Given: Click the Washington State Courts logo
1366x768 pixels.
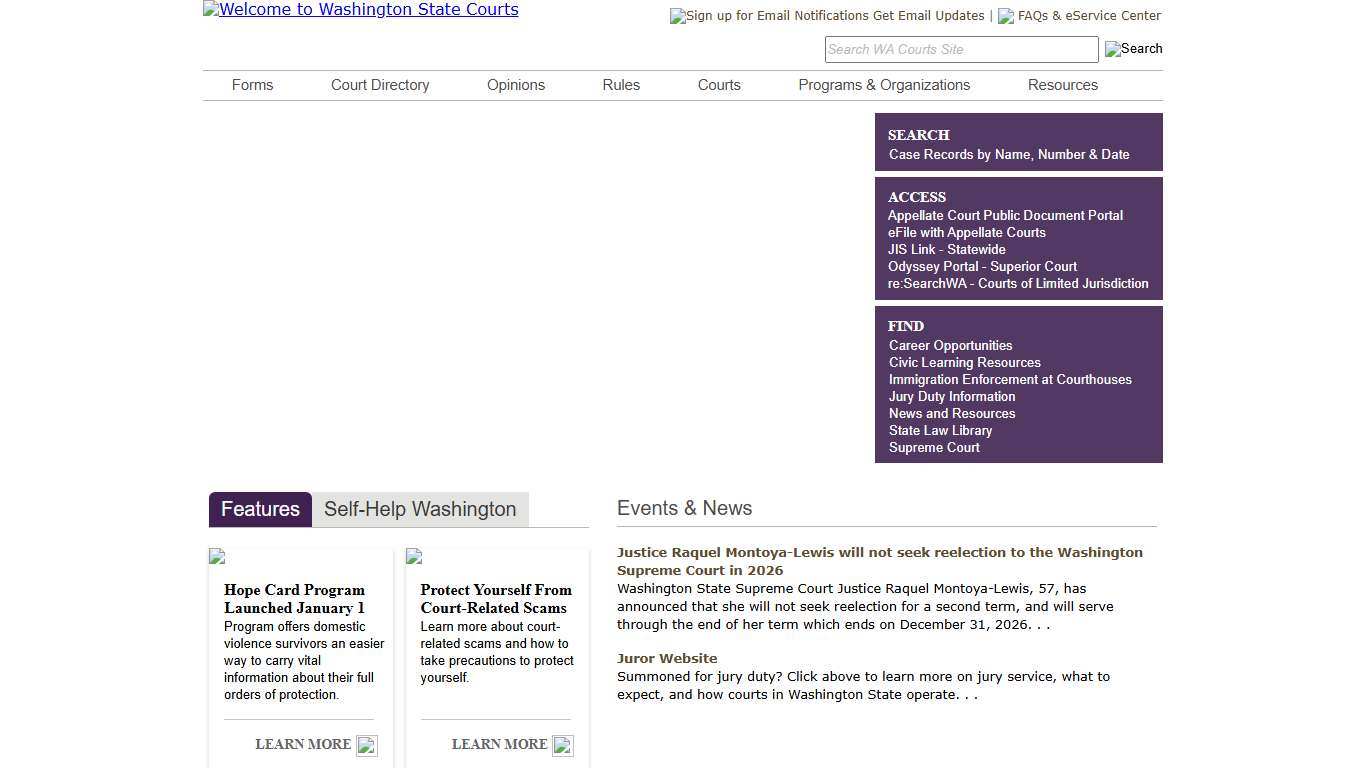Looking at the screenshot, I should click(361, 10).
